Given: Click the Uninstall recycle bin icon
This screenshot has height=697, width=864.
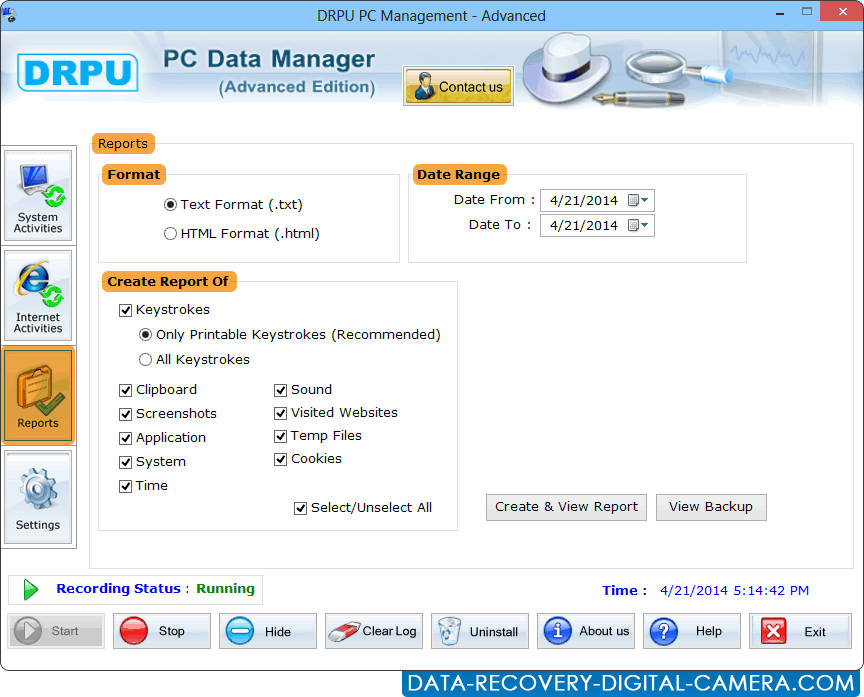Looking at the screenshot, I should 449,631.
